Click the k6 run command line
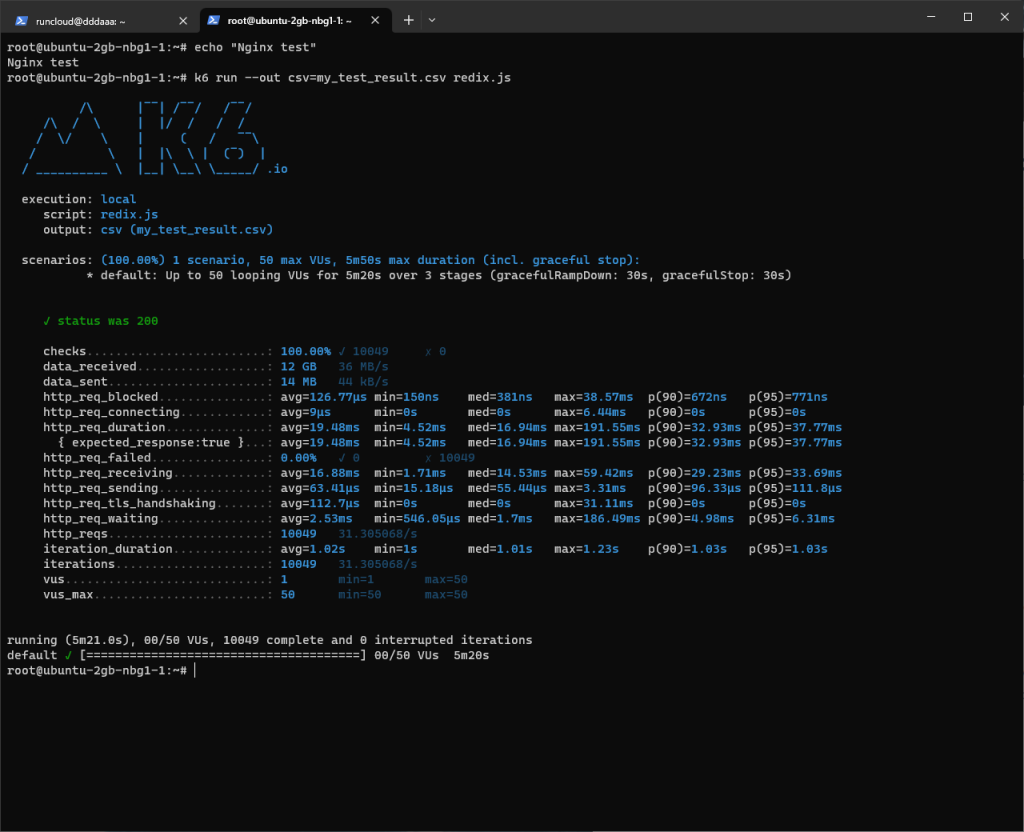 pos(353,78)
